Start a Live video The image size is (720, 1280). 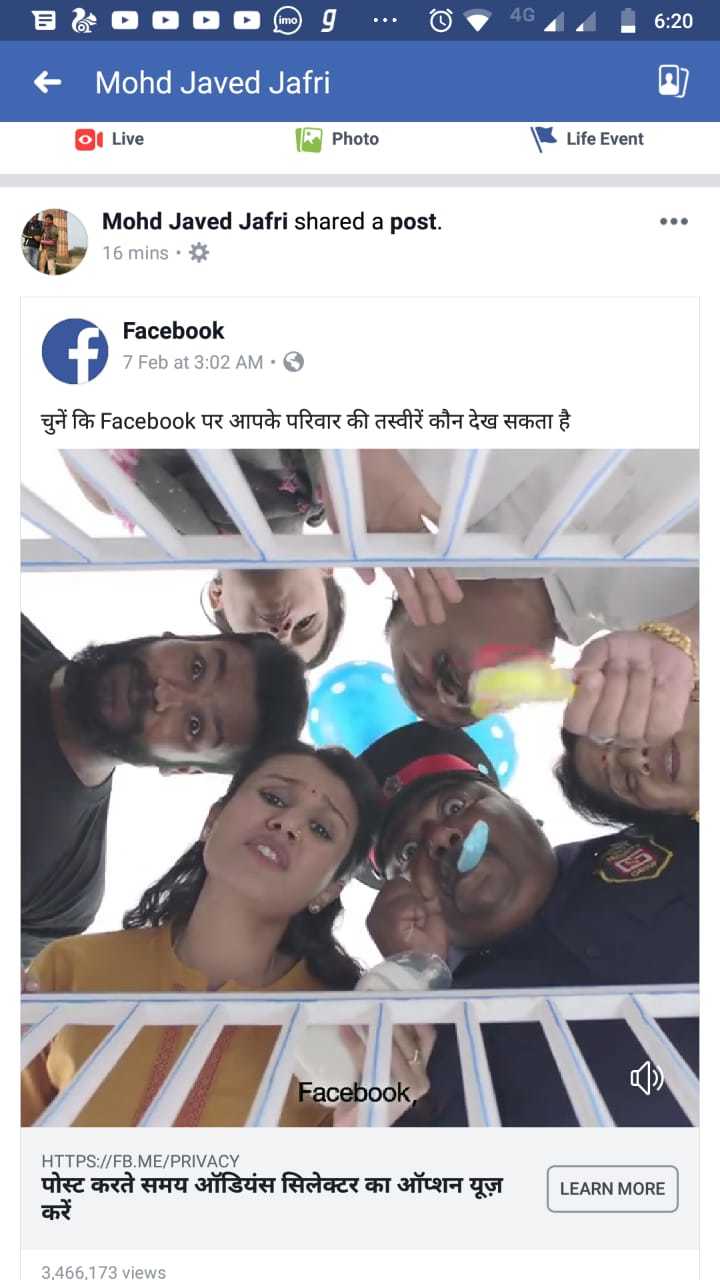[110, 139]
